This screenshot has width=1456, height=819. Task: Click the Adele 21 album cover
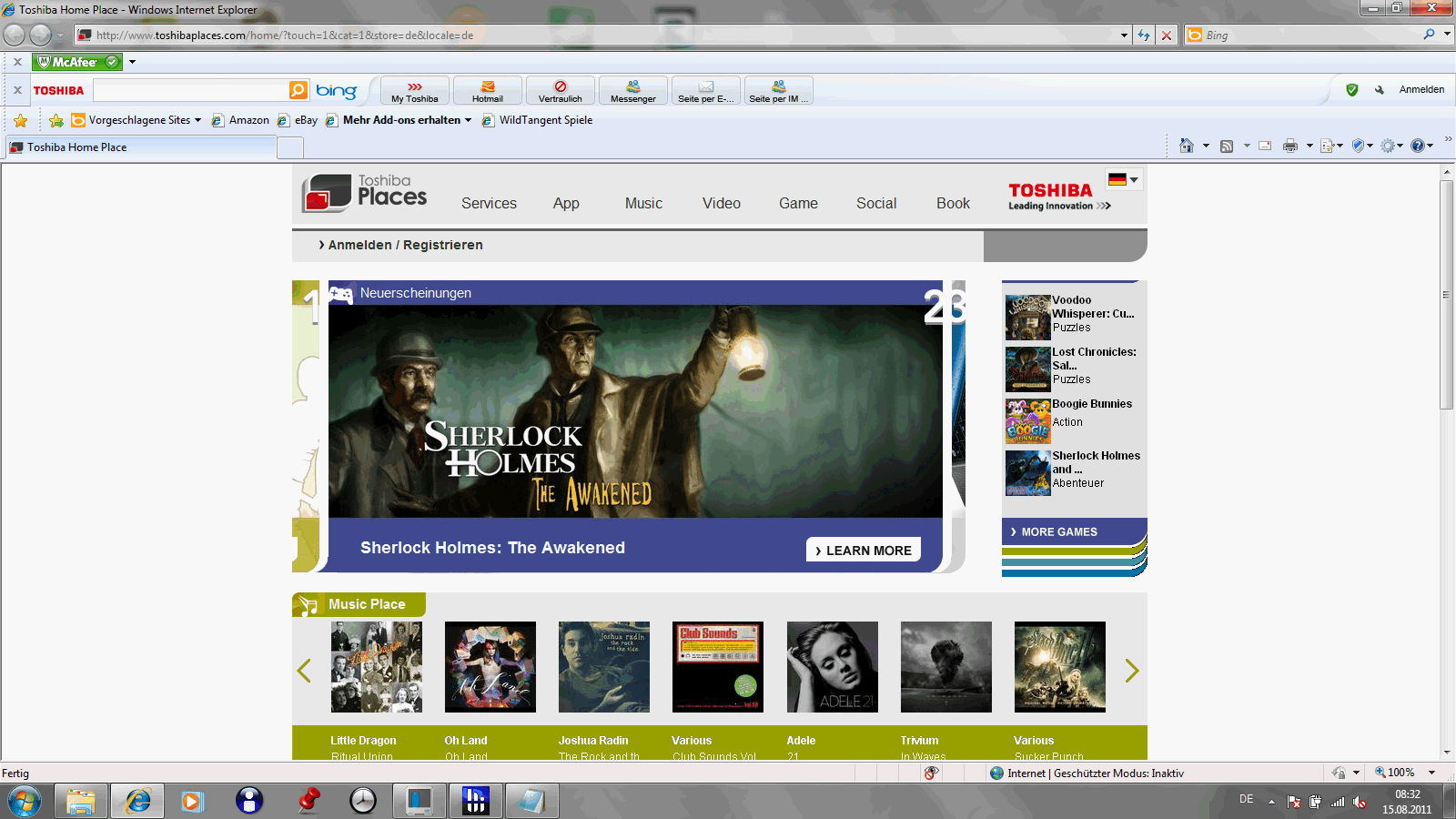pyautogui.click(x=832, y=667)
